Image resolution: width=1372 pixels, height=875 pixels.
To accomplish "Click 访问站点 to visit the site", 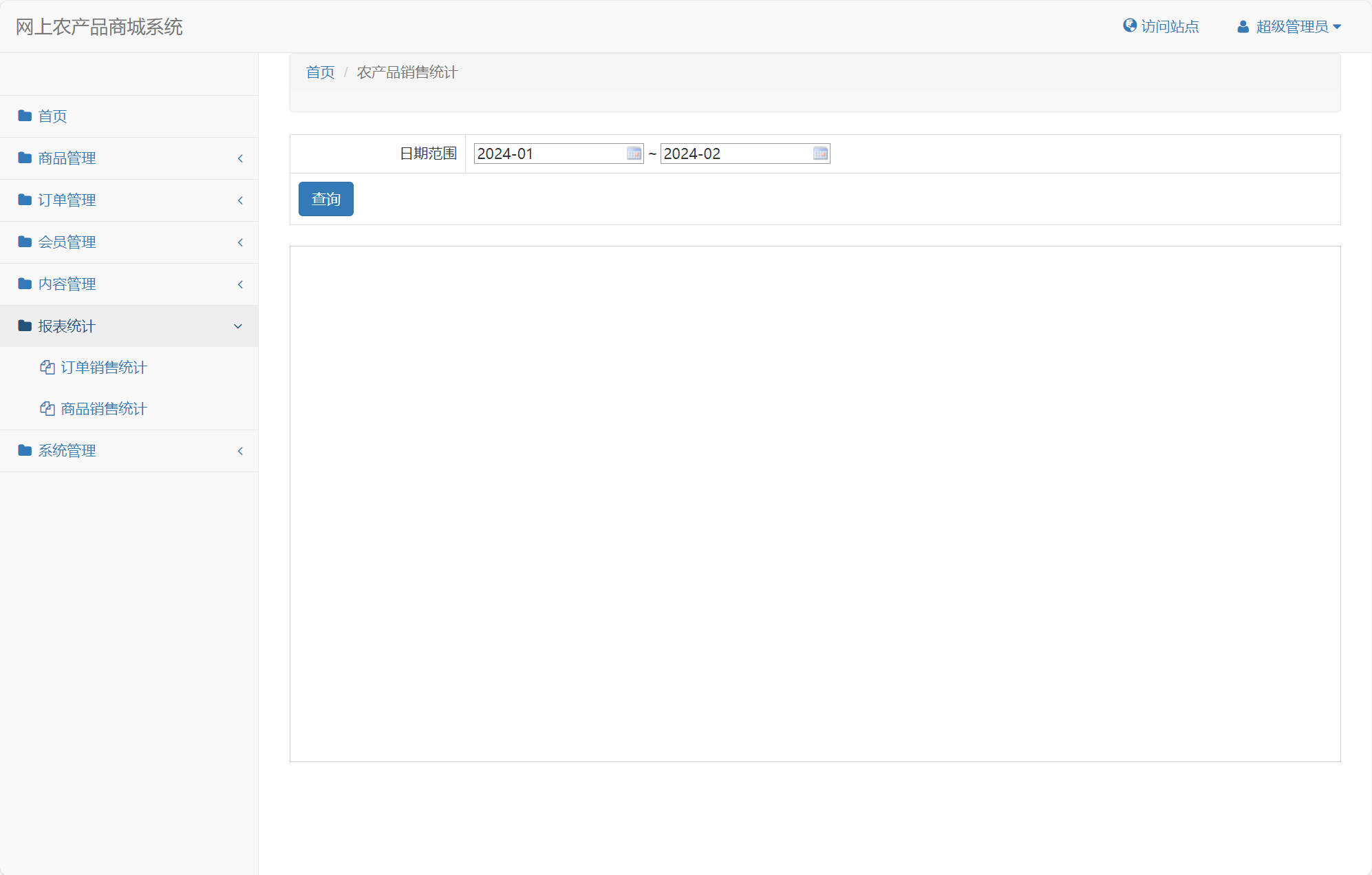I will tap(1169, 26).
